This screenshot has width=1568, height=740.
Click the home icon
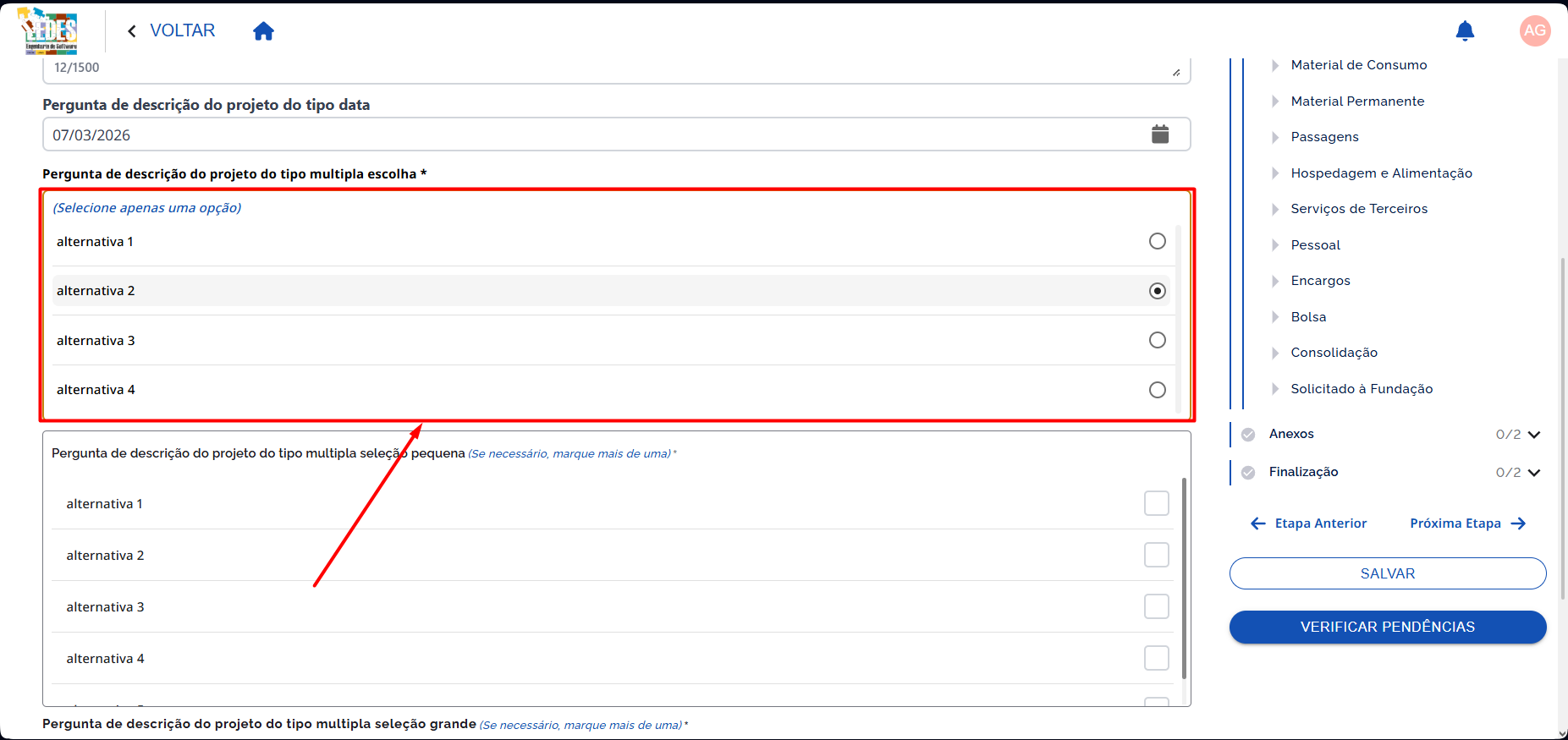(x=263, y=31)
